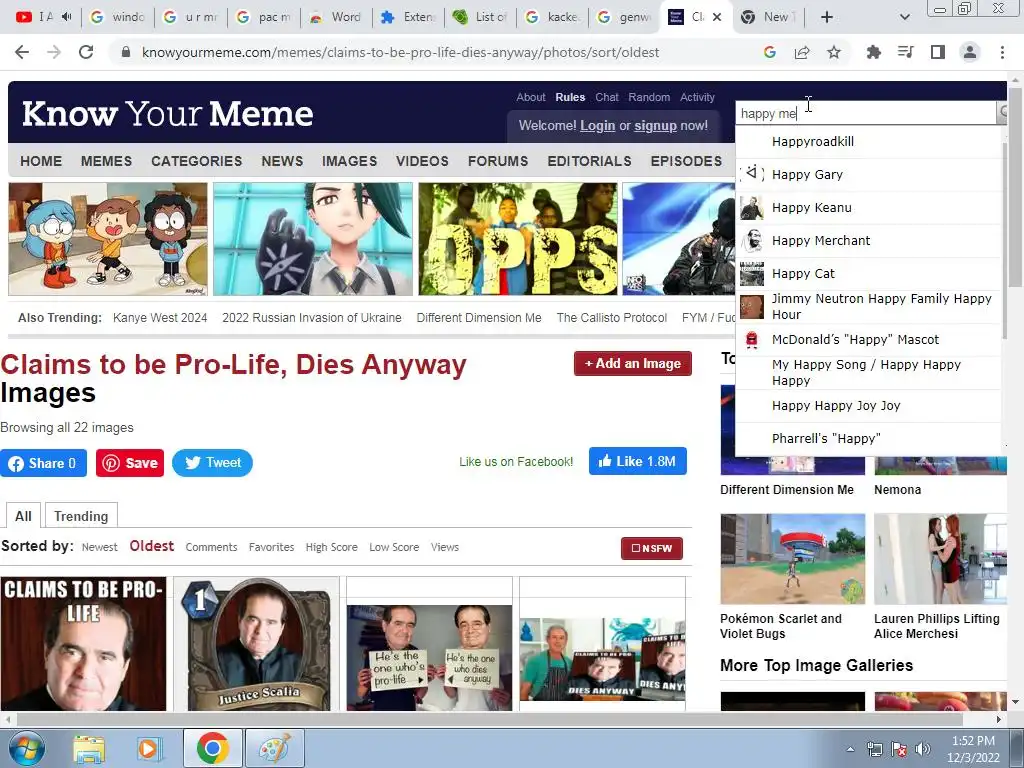
Task: Open the File Explorer taskbar icon
Action: [x=89, y=748]
